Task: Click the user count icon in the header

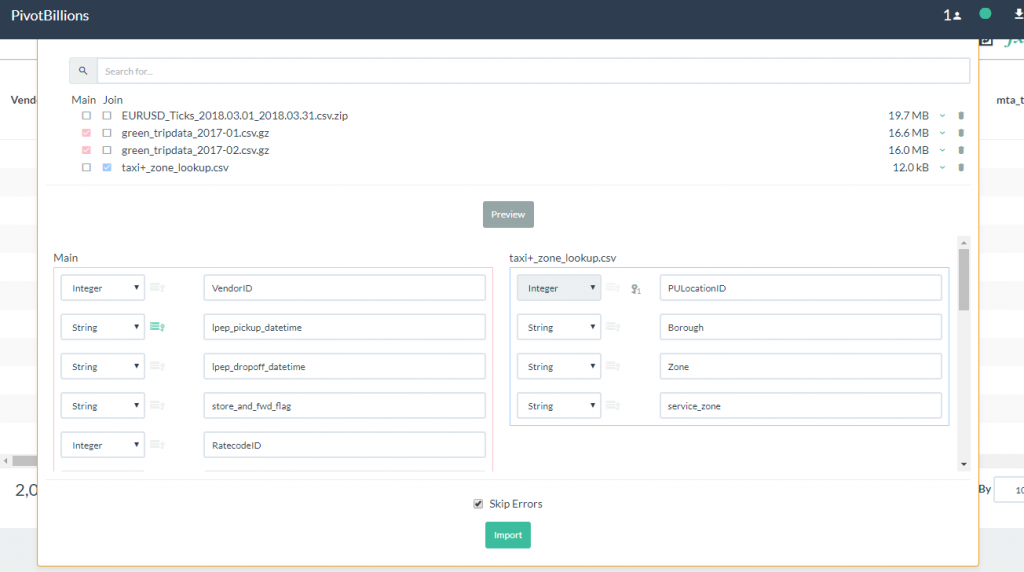Action: tap(952, 15)
